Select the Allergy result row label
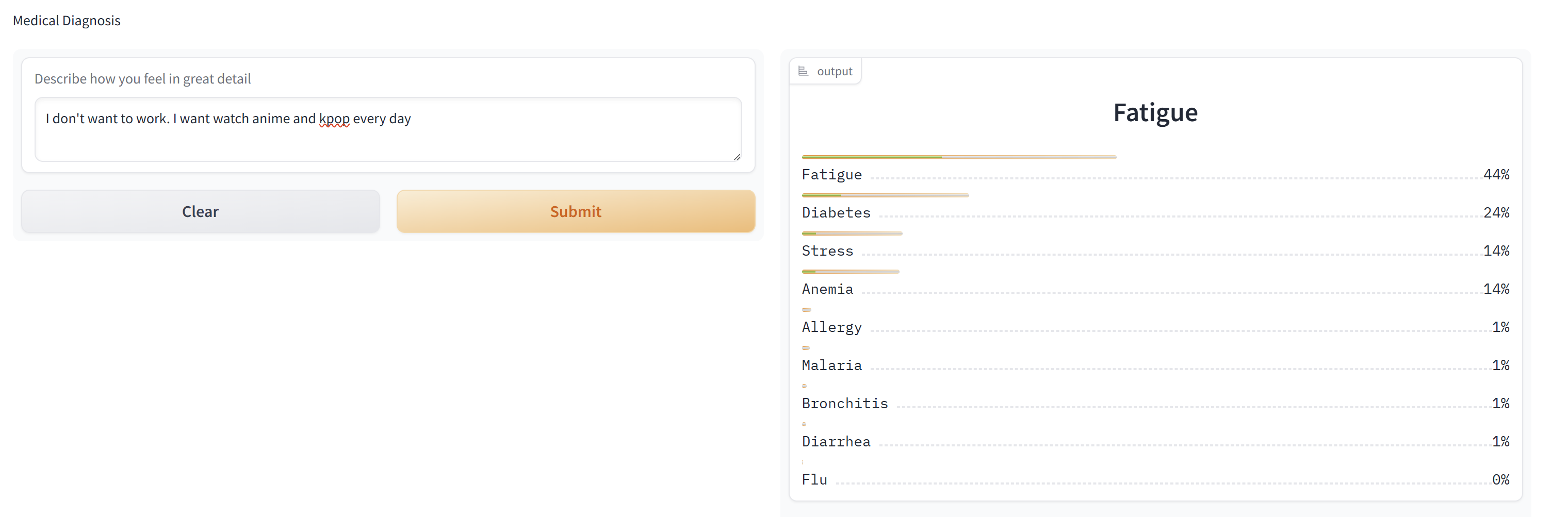This screenshot has height=517, width=1568. 831,327
